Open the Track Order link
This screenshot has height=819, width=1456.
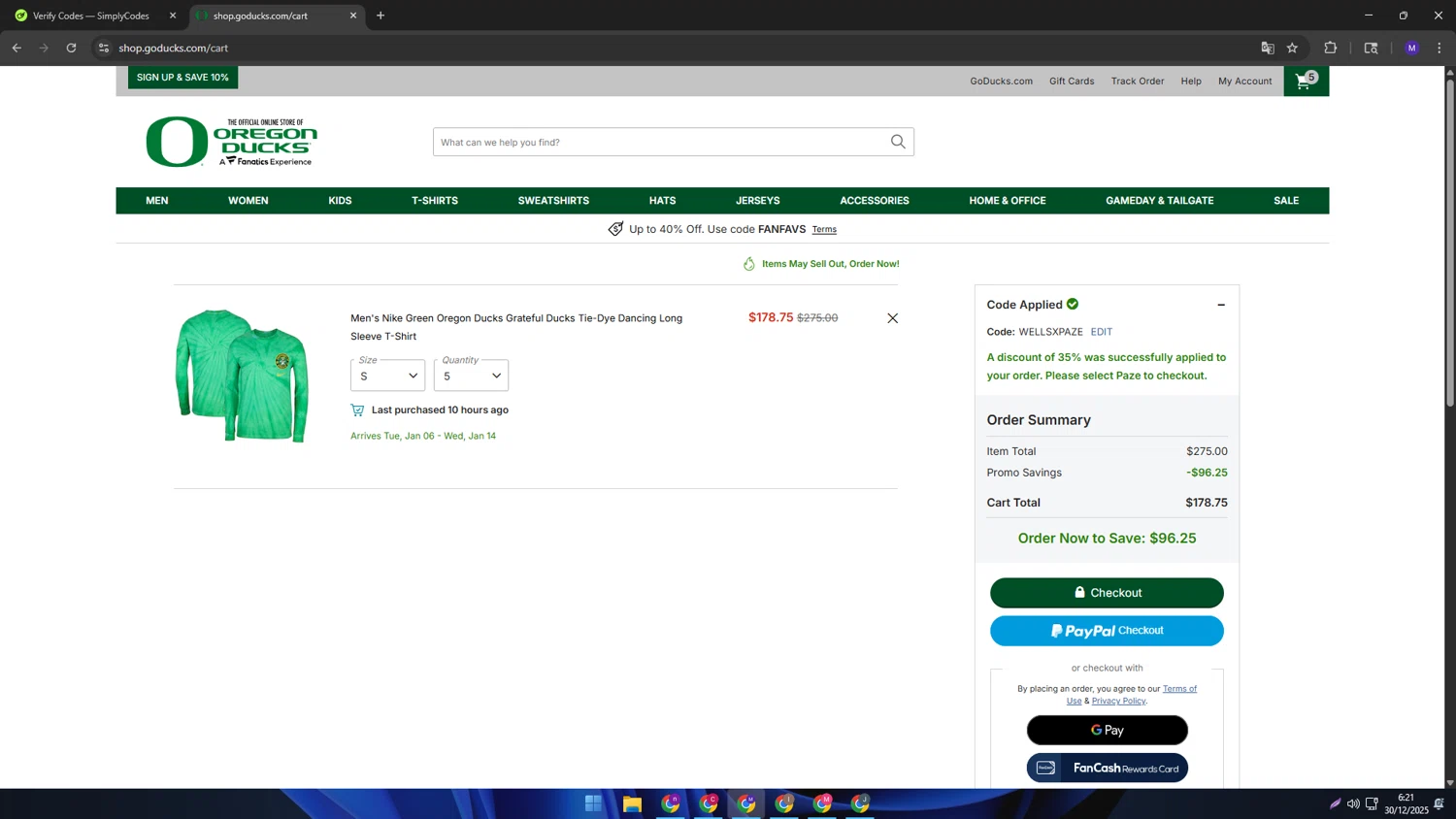point(1138,82)
